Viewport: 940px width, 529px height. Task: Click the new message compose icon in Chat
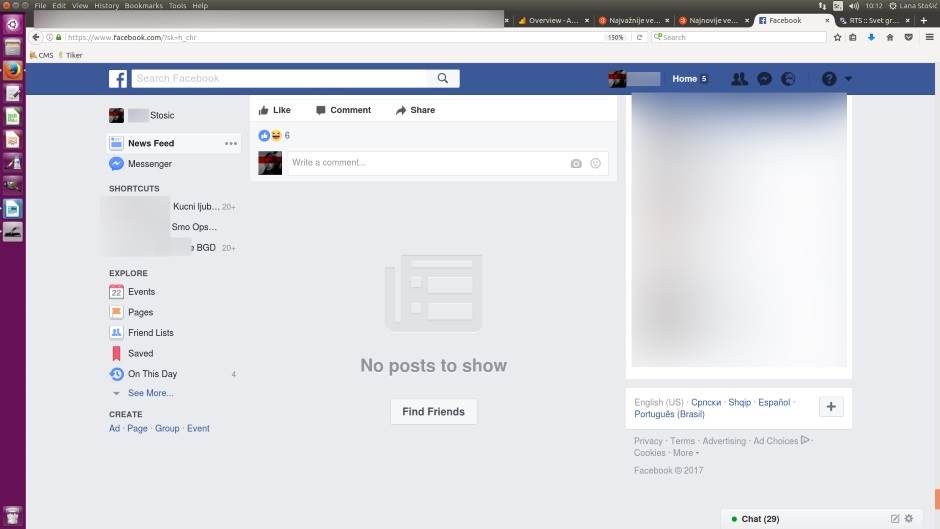tap(895, 519)
